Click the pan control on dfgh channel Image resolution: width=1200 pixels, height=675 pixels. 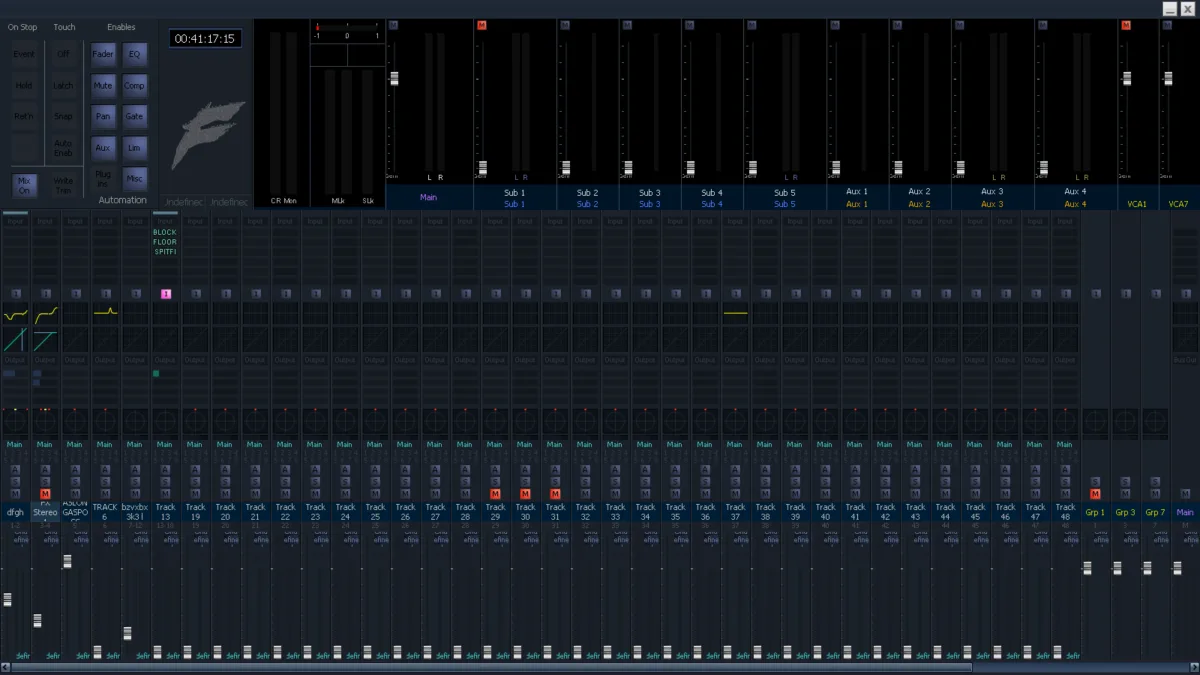click(x=15, y=422)
